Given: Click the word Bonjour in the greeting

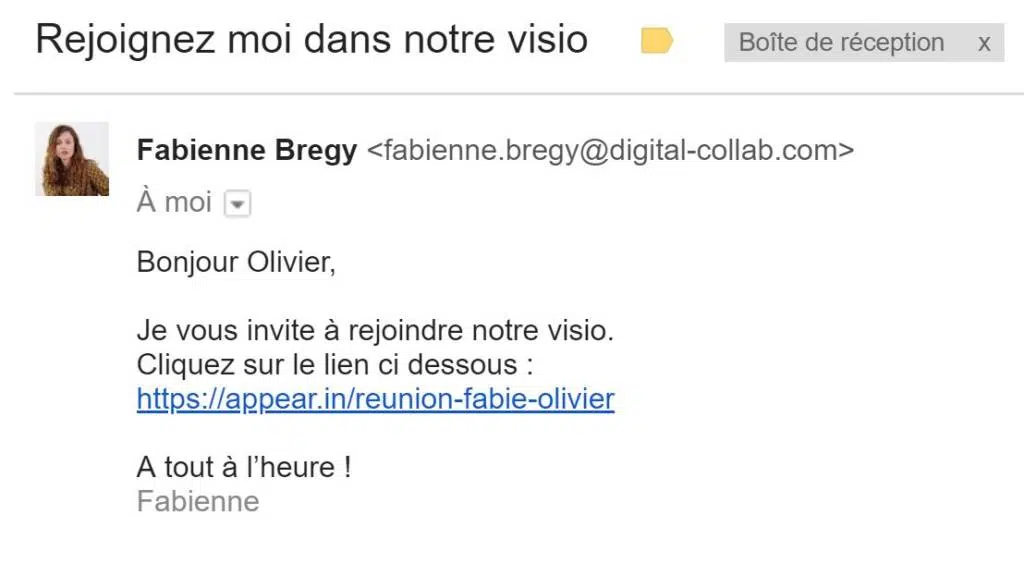Looking at the screenshot, I should click(x=187, y=263).
